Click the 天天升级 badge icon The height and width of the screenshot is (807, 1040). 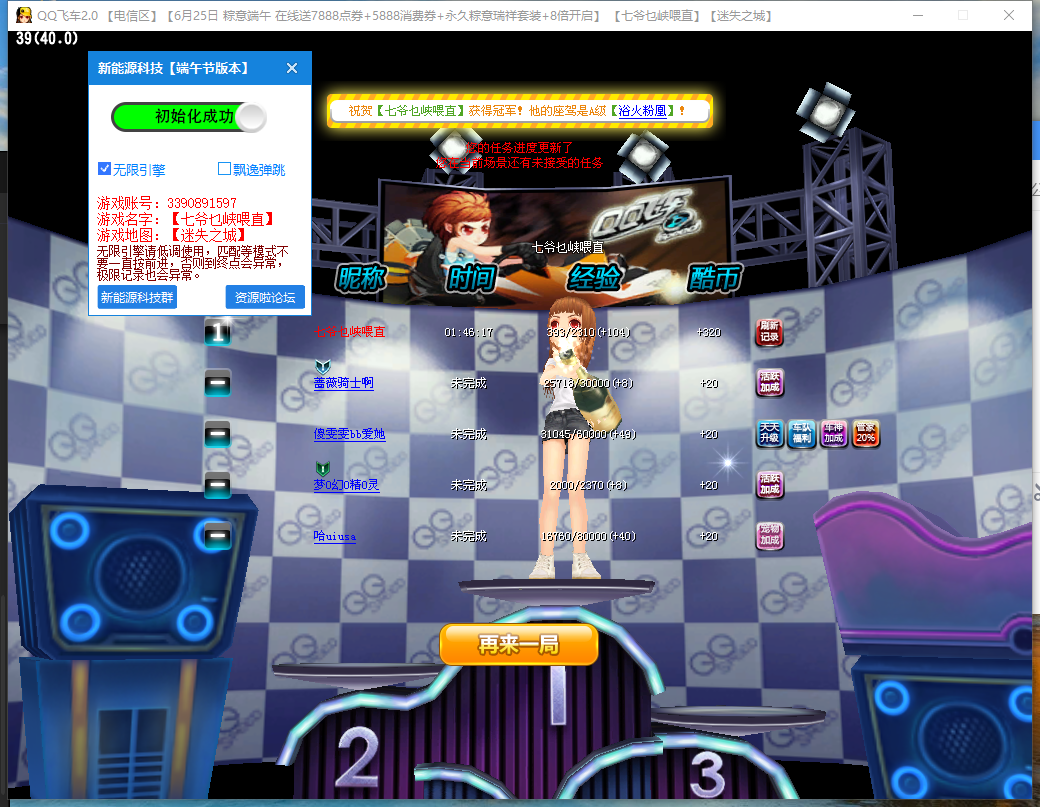(x=769, y=434)
